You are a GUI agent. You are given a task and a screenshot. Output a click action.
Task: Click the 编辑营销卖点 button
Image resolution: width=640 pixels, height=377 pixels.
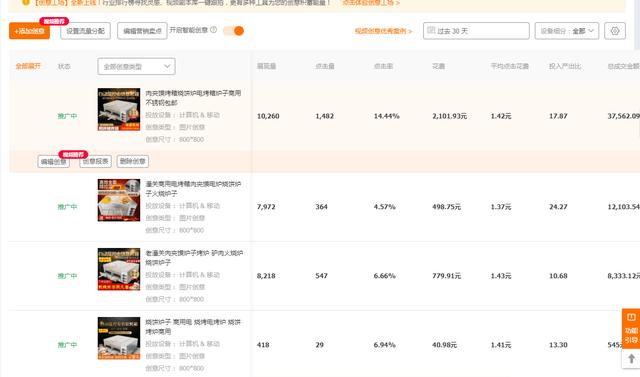coord(142,31)
